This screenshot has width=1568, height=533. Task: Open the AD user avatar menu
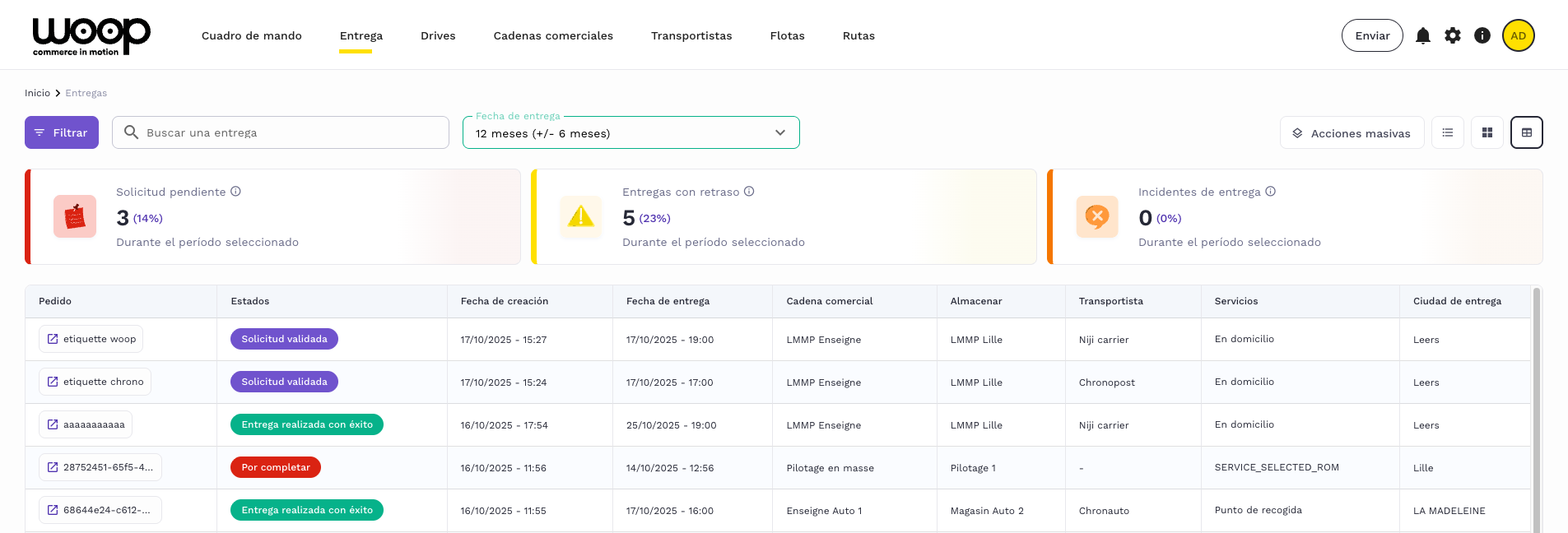pyautogui.click(x=1518, y=35)
